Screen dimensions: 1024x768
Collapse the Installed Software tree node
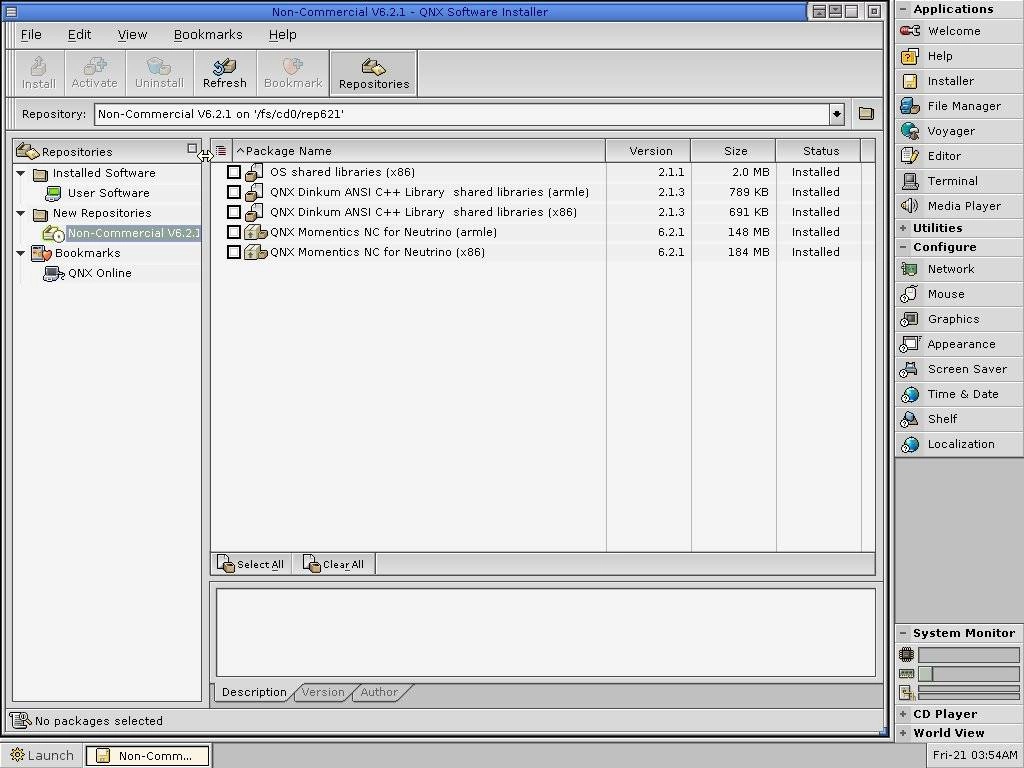point(21,174)
